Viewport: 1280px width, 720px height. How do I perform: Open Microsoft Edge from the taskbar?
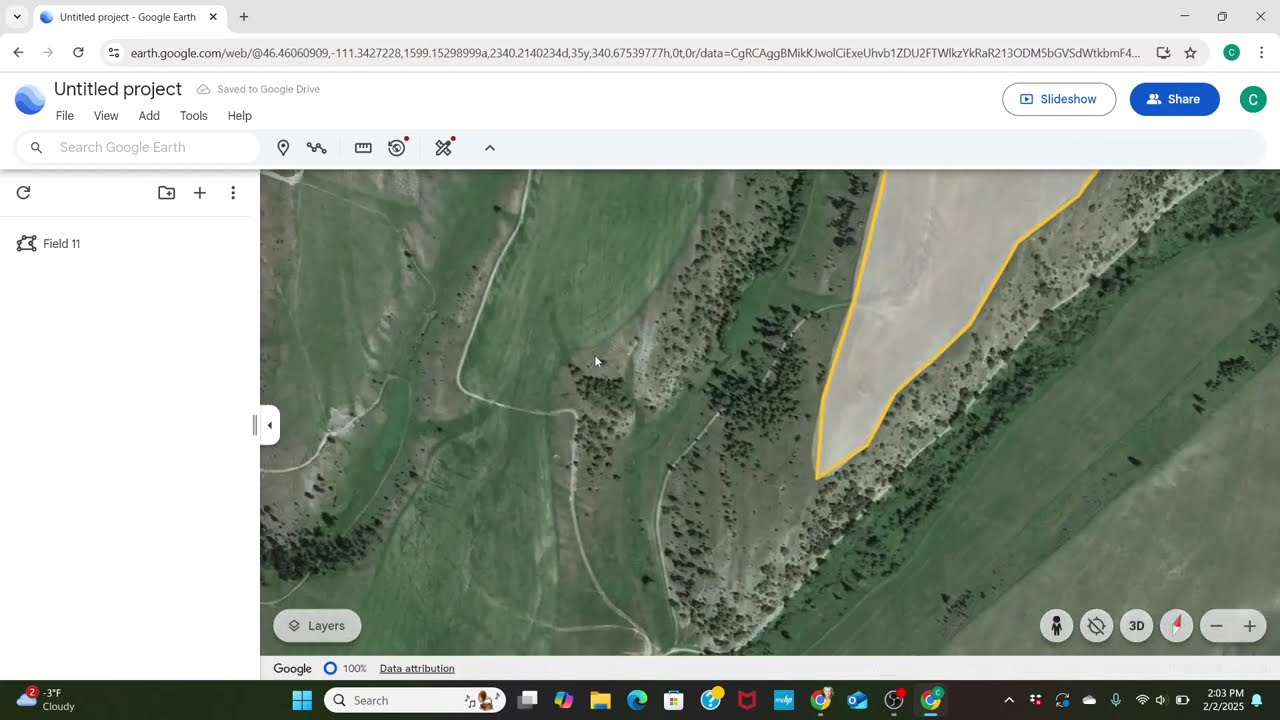pyautogui.click(x=637, y=700)
